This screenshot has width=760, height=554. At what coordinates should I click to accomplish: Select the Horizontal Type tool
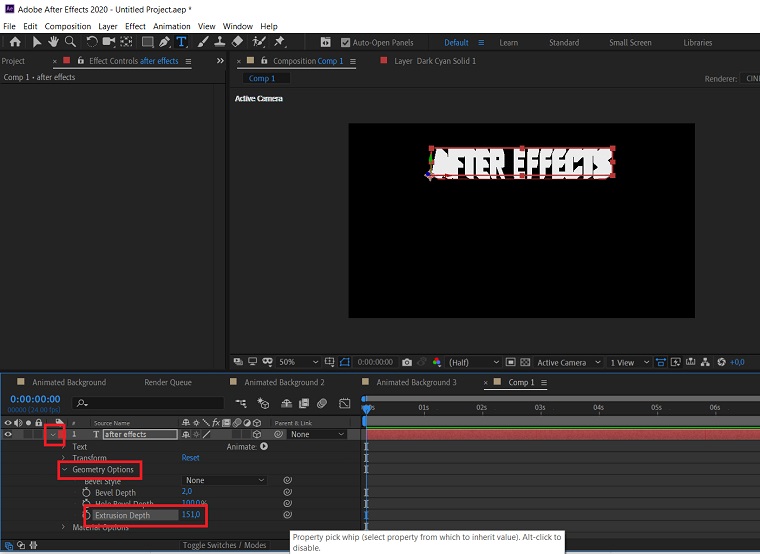tap(181, 42)
